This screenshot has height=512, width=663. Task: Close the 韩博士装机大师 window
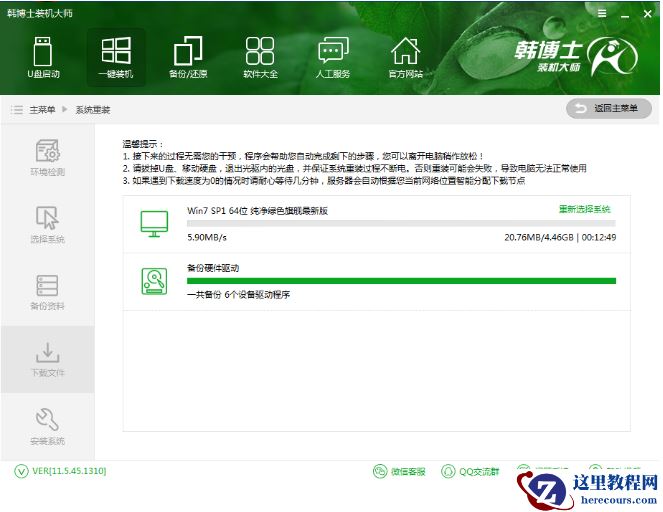pos(647,14)
